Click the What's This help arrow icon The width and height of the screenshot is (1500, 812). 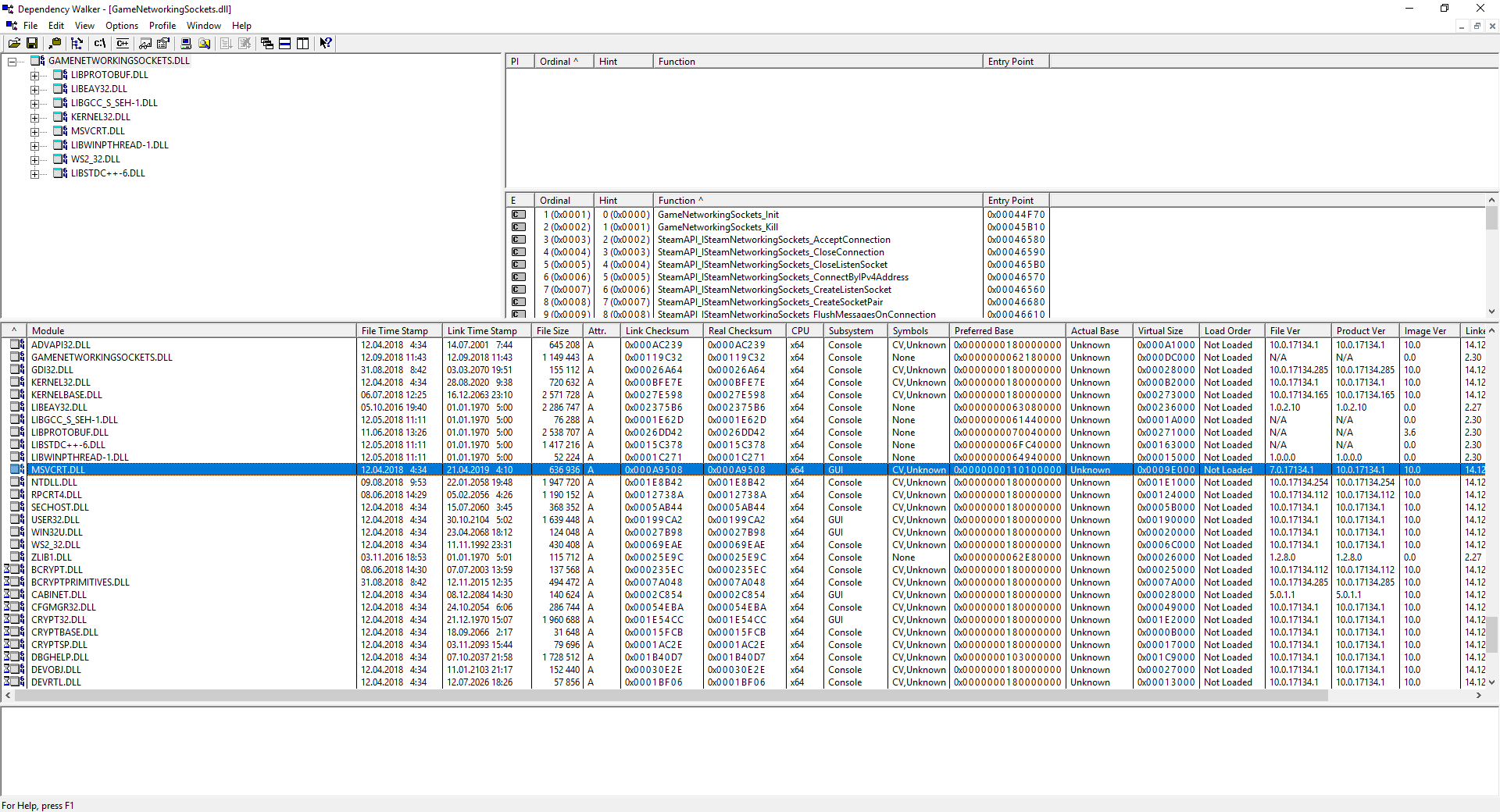(325, 43)
